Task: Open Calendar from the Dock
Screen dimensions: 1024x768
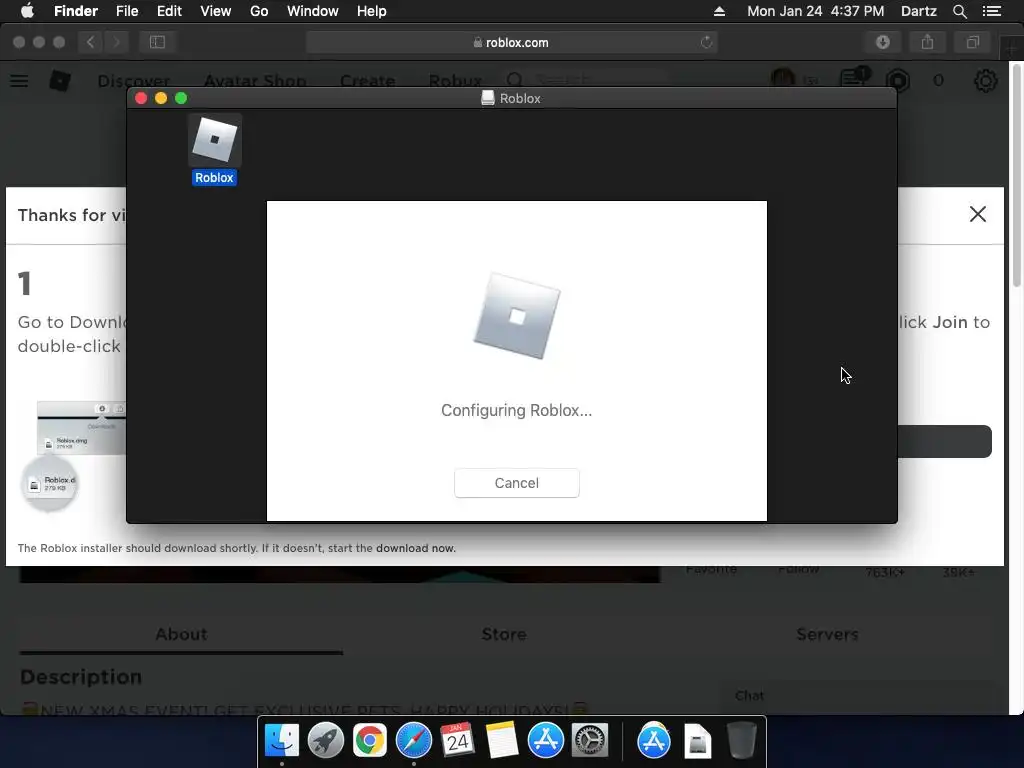Action: [457, 741]
